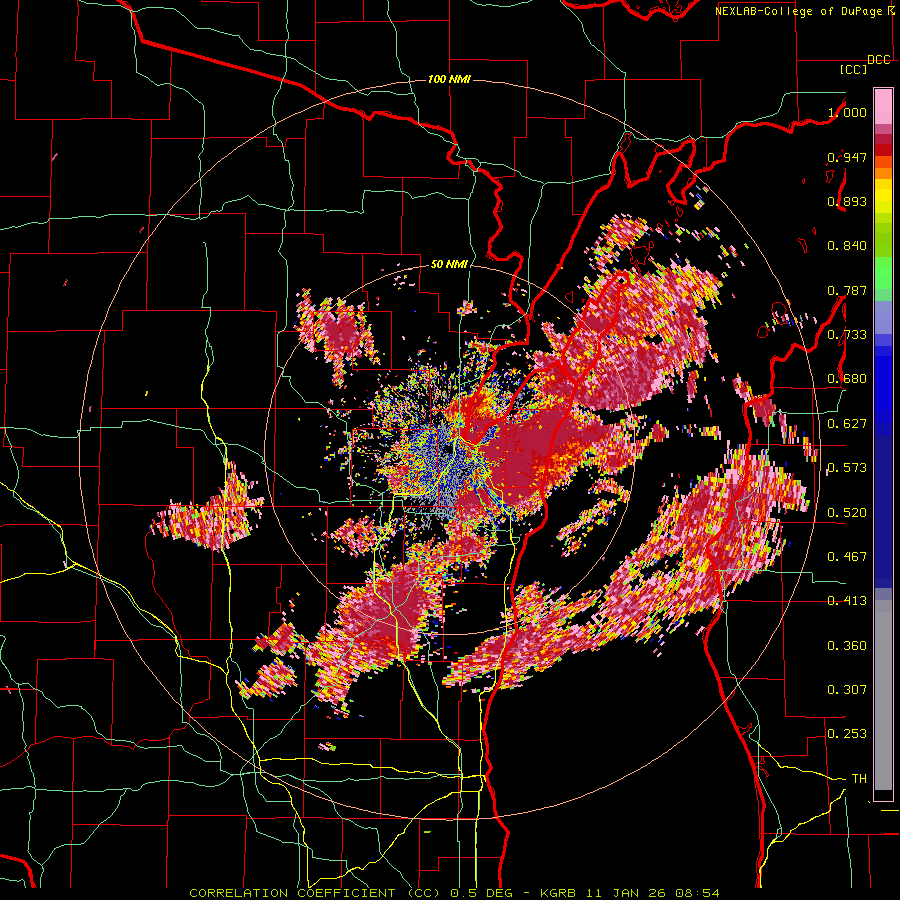Image resolution: width=900 pixels, height=900 pixels.
Task: Click the 100 NMI range ring label
Action: point(449,79)
